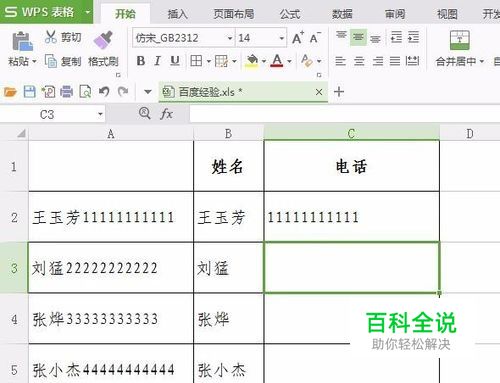Open the Page Layout (页面布局) tab
The image size is (500, 383).
(234, 14)
